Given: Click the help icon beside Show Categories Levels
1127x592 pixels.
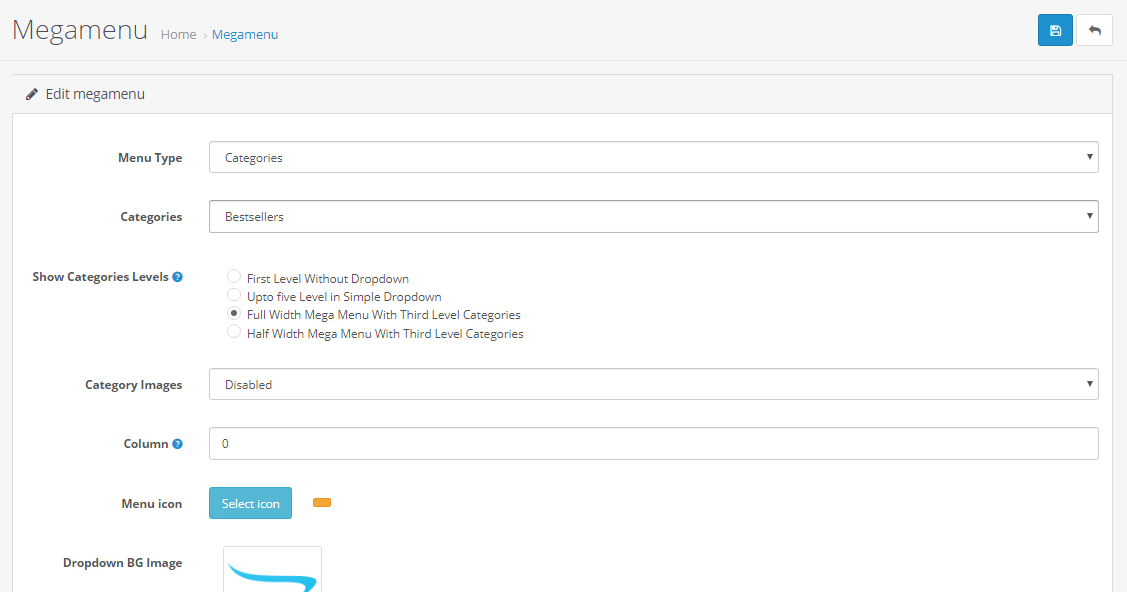Looking at the screenshot, I should tap(178, 277).
